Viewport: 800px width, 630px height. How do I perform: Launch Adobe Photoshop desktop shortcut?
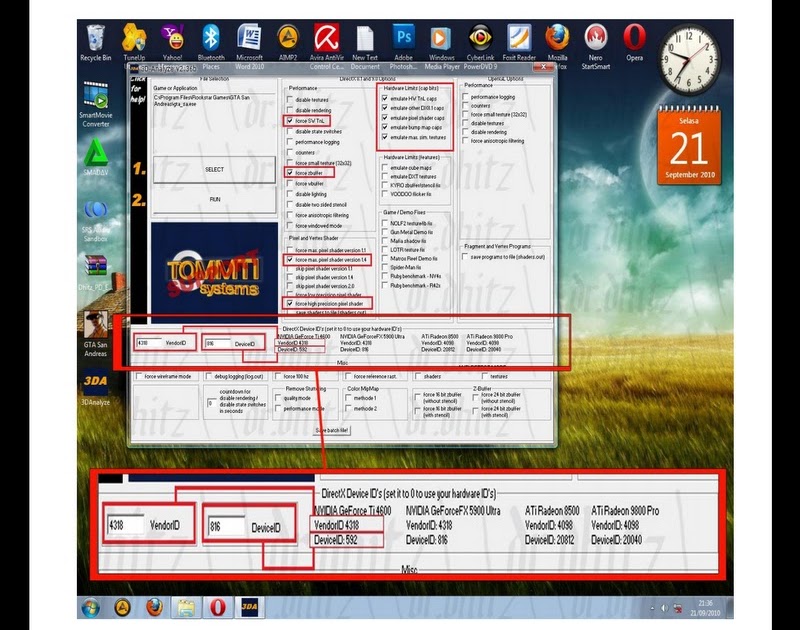(403, 46)
